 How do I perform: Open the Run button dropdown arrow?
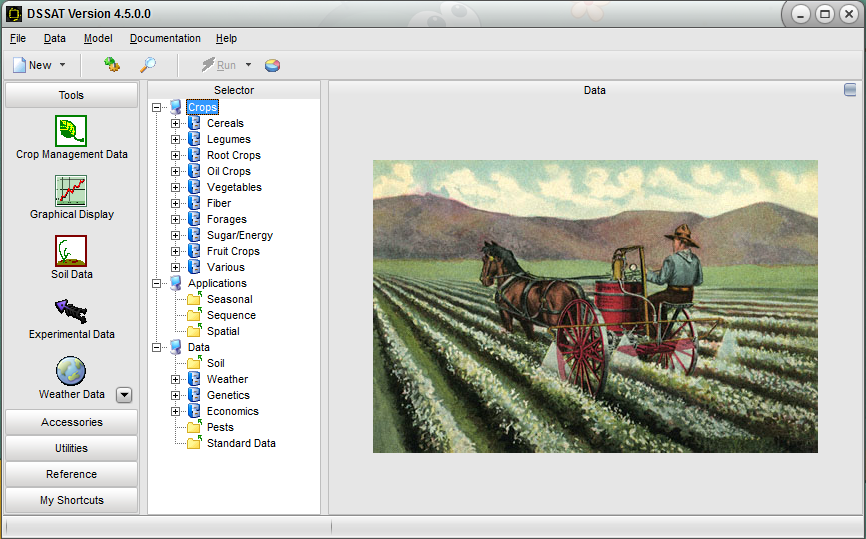(249, 65)
